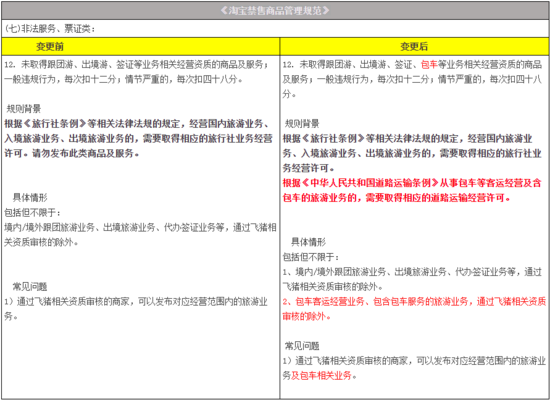Screen dimensions: 550x400
Task: Click 具体情形 heading in left column
Action: point(30,198)
